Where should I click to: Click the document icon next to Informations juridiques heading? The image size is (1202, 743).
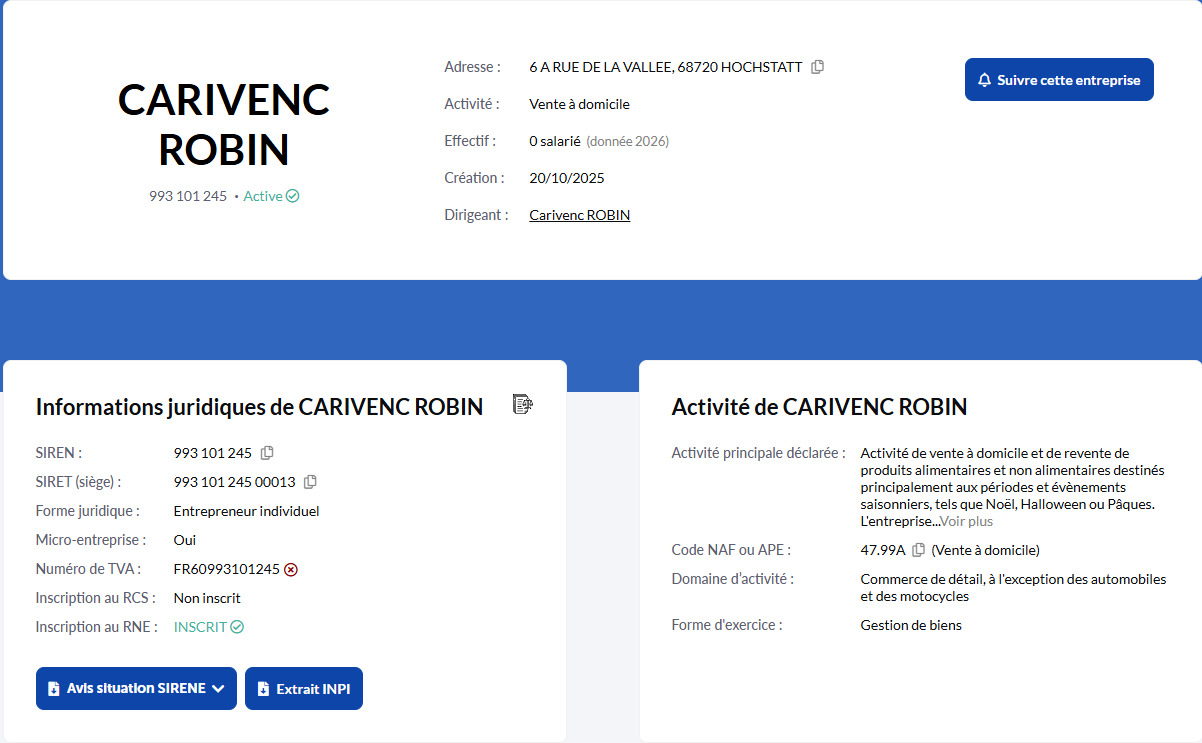(x=522, y=404)
